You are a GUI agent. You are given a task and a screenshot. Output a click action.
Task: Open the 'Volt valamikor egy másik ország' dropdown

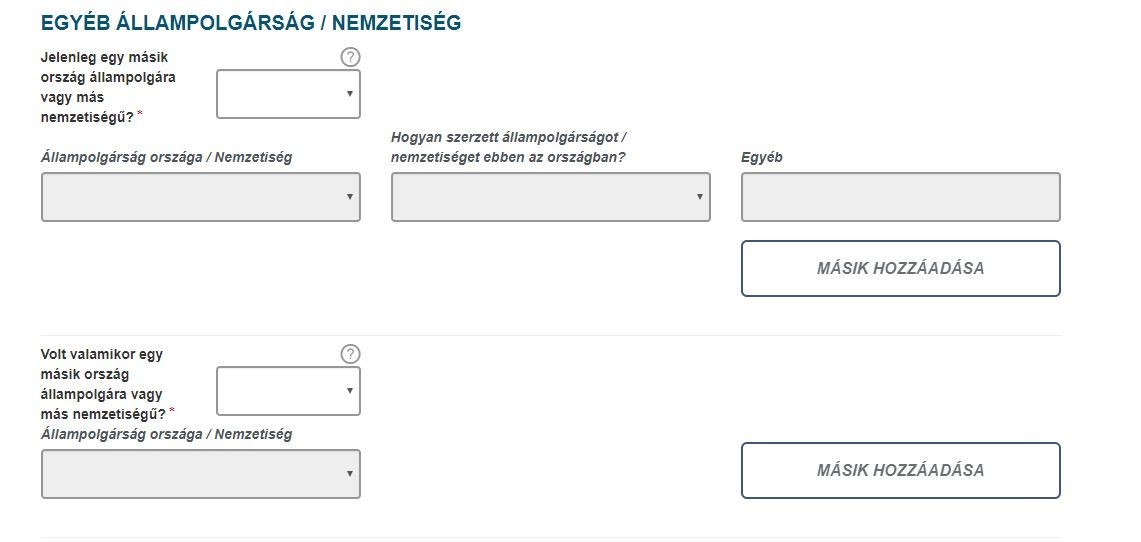coord(288,391)
